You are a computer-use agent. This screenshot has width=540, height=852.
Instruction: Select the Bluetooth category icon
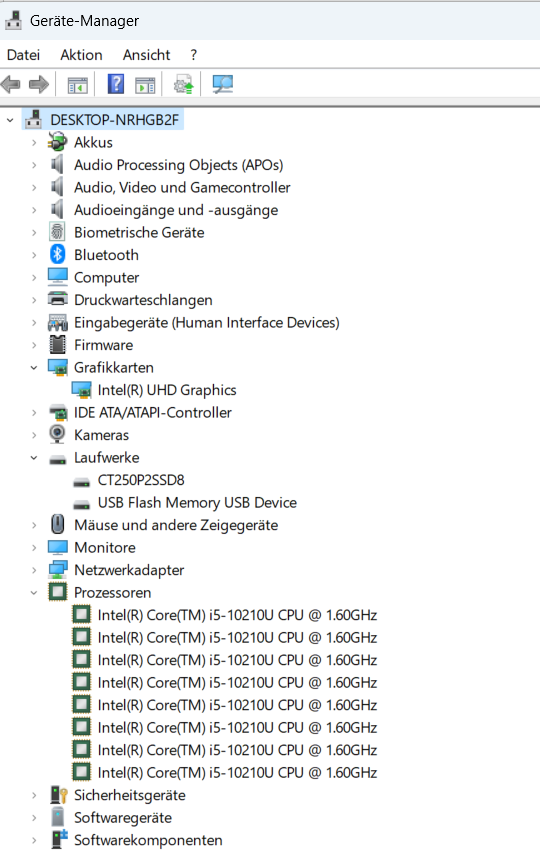point(58,254)
